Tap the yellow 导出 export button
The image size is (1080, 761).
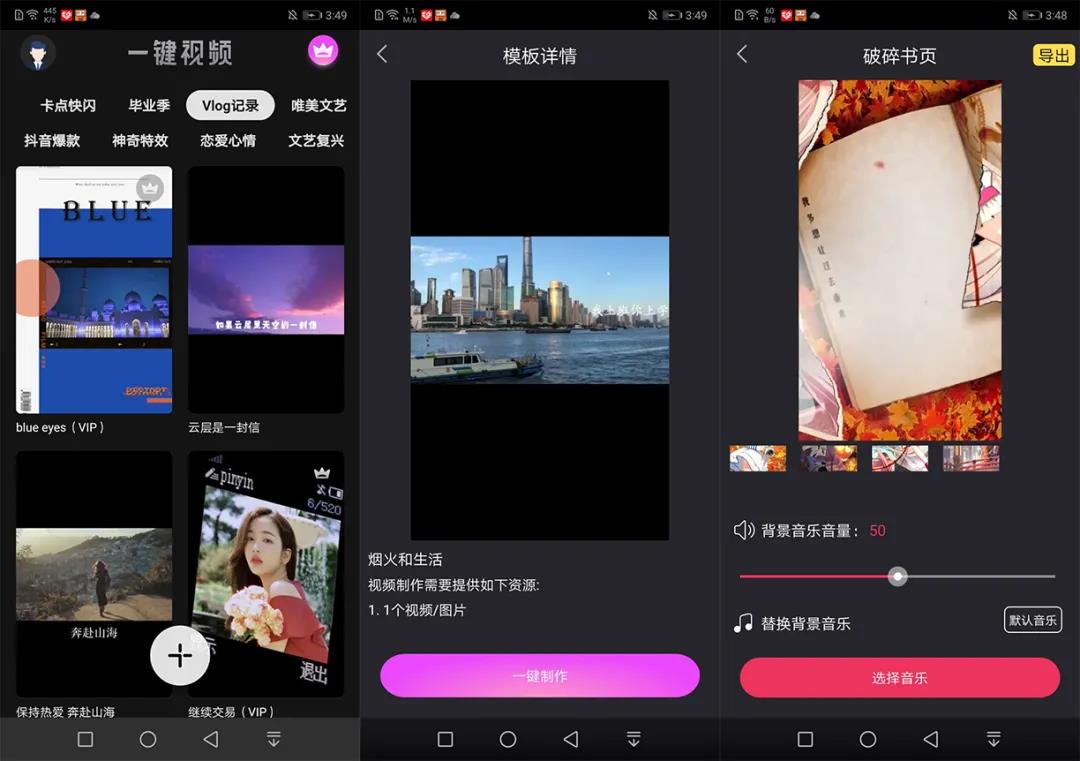(1054, 56)
